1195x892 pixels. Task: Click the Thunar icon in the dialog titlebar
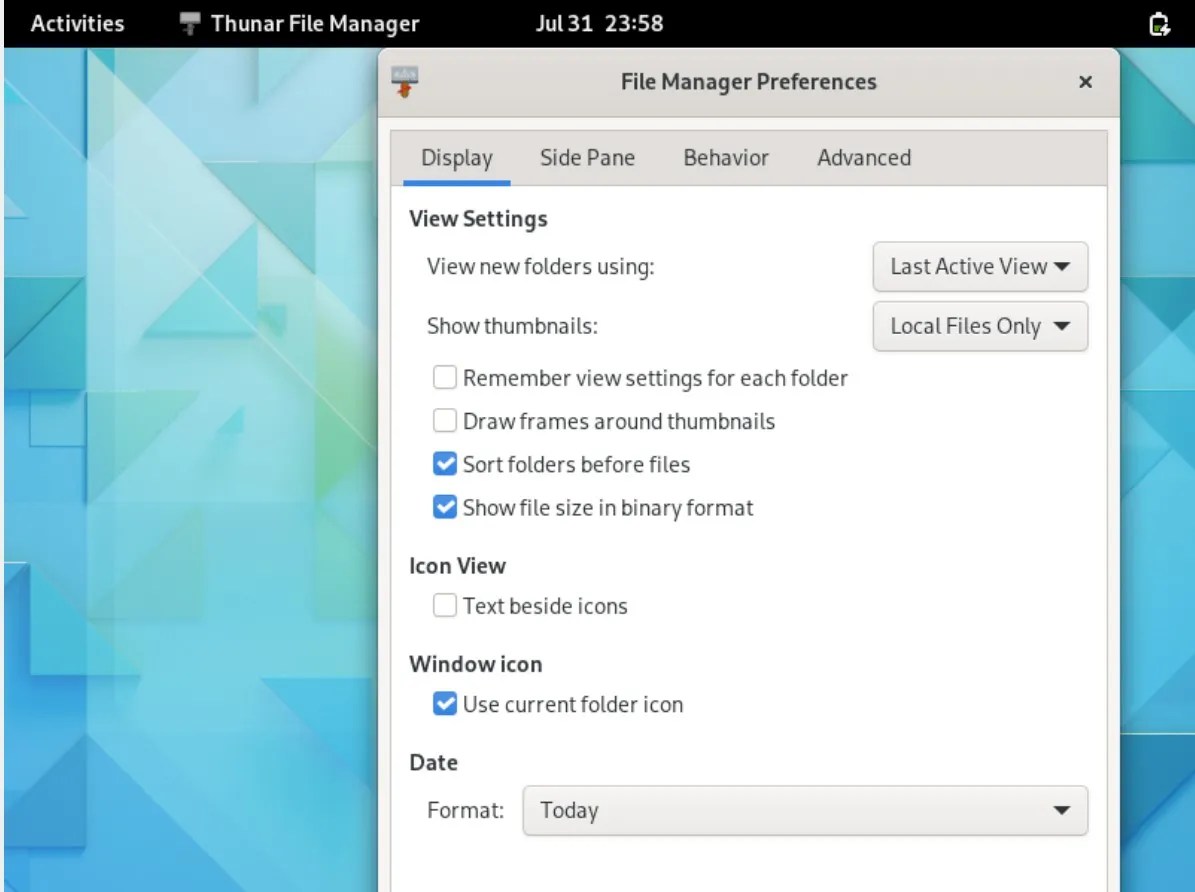(x=404, y=80)
